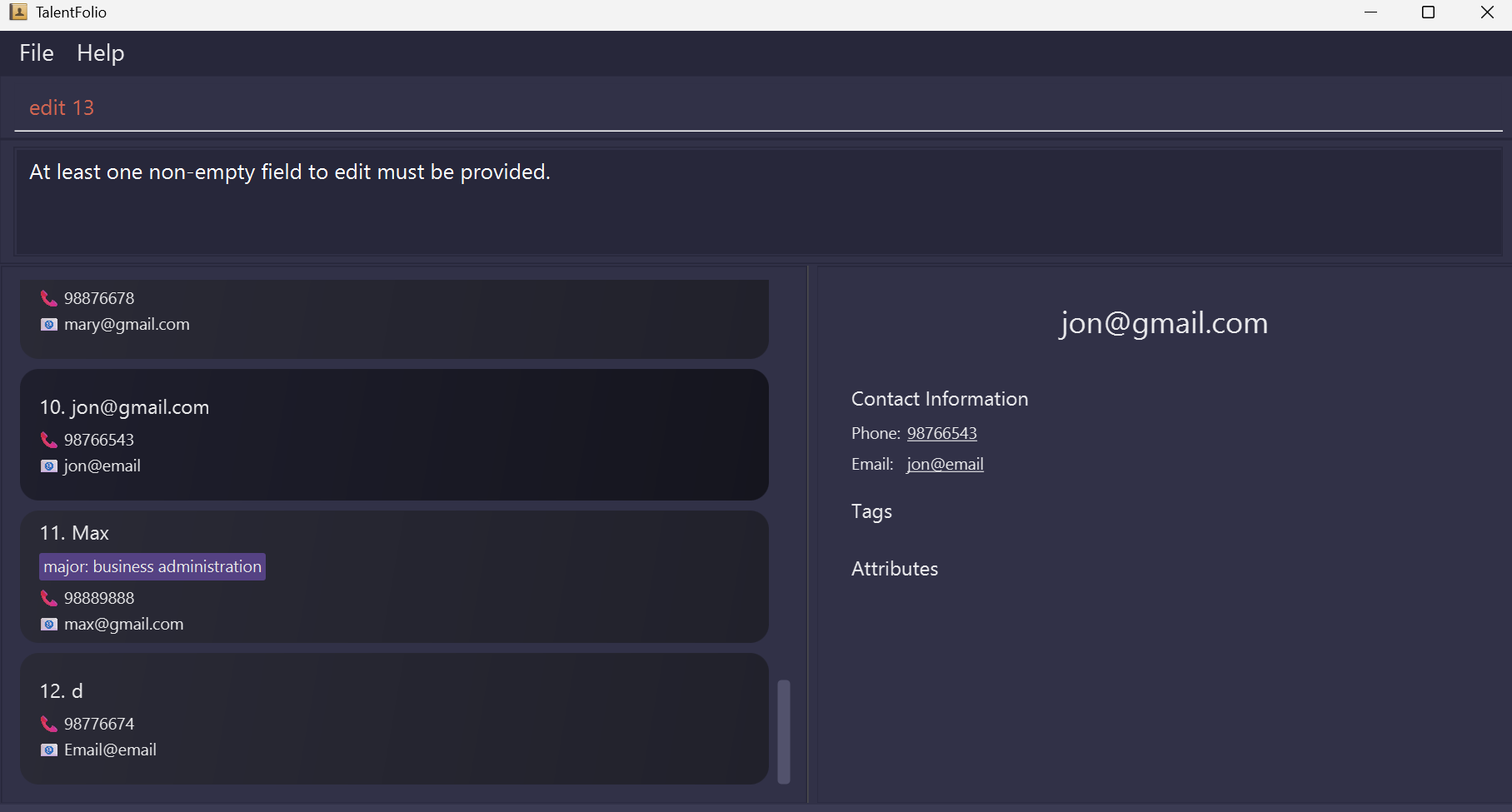
Task: Click the email icon next to Email@email
Action: tap(49, 750)
